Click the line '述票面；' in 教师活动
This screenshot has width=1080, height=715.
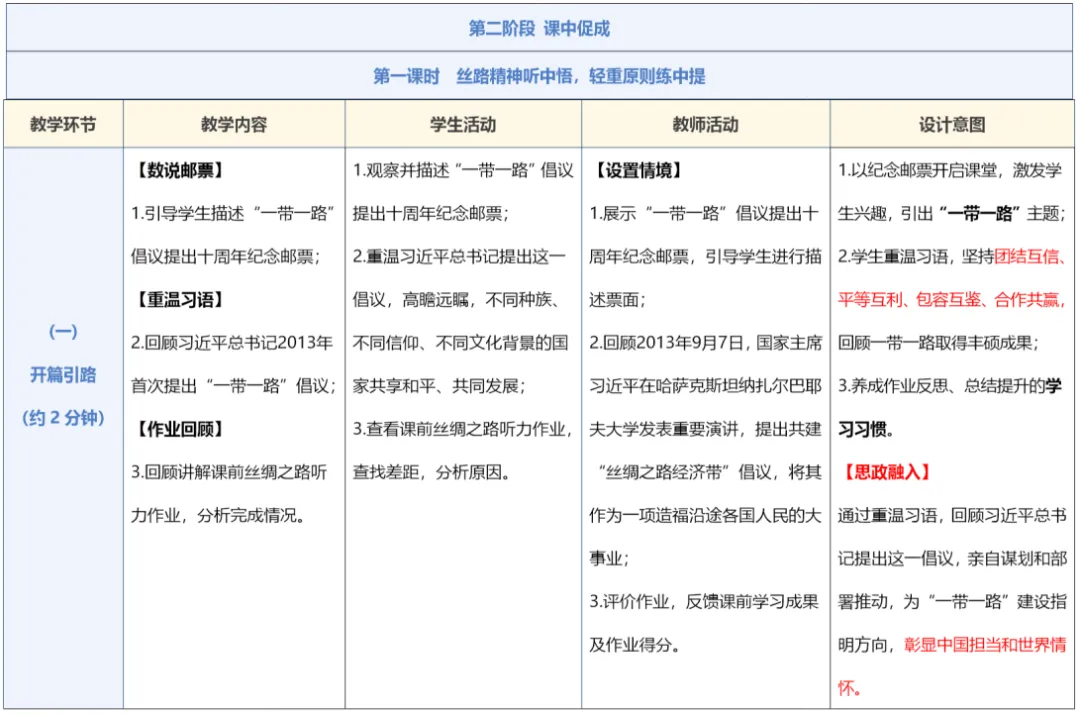coord(617,300)
